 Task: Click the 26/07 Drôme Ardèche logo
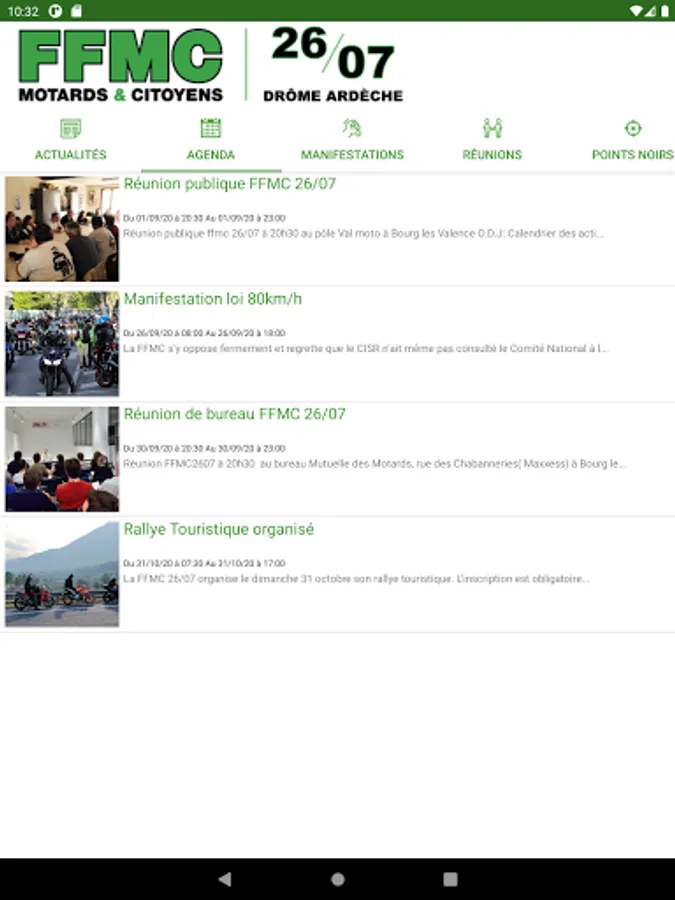tap(333, 64)
